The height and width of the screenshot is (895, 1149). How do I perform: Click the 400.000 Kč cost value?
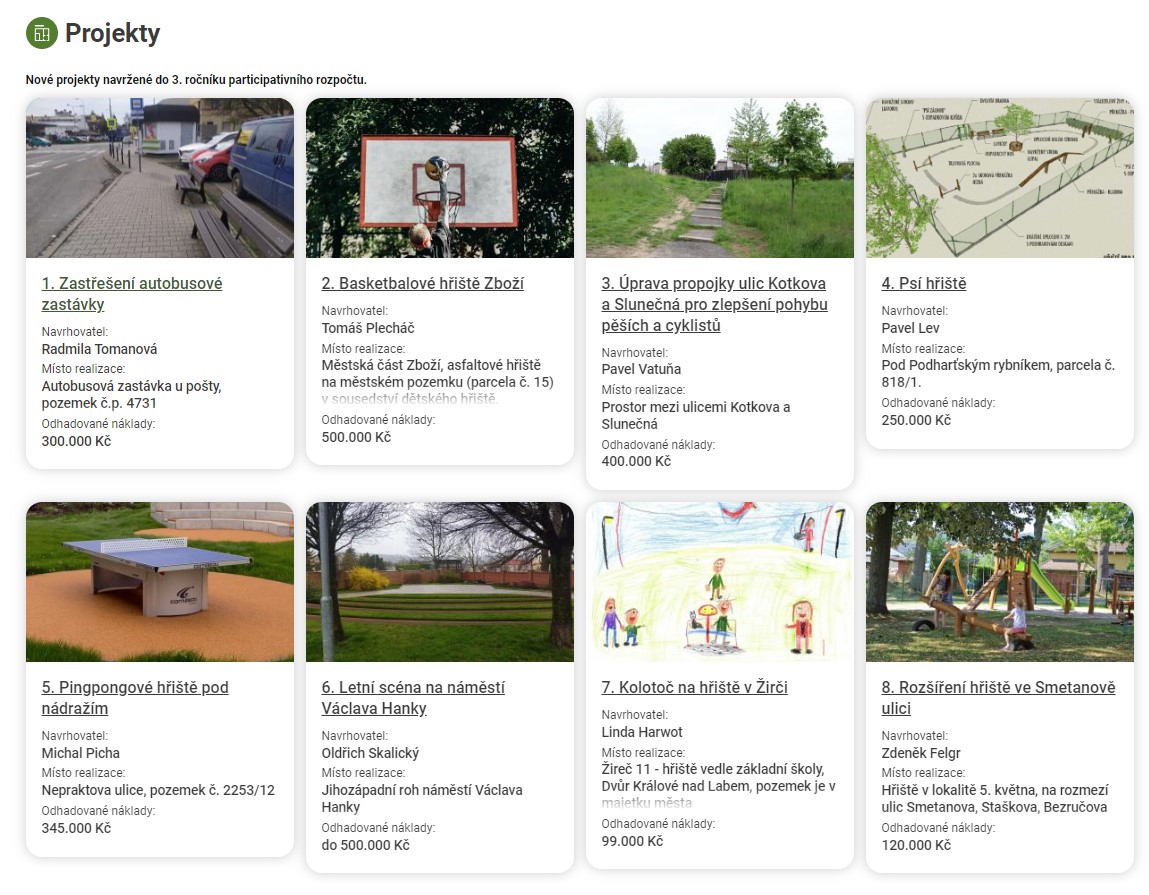tap(636, 461)
